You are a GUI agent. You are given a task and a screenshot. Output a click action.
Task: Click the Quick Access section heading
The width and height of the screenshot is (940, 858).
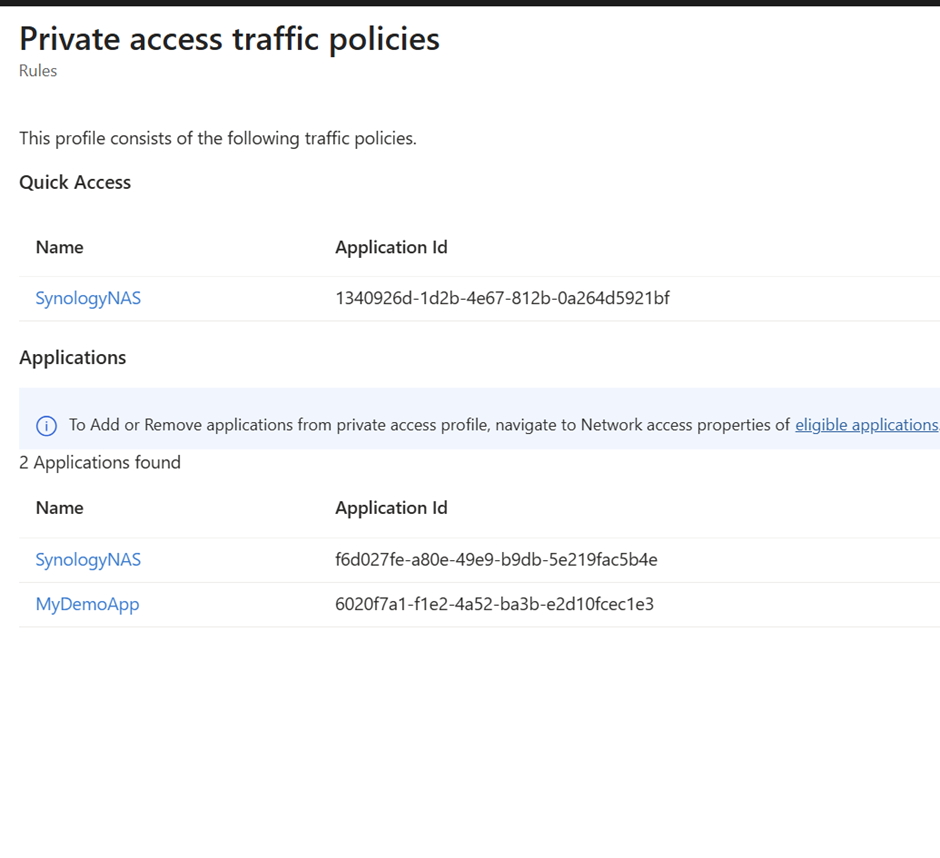[75, 182]
